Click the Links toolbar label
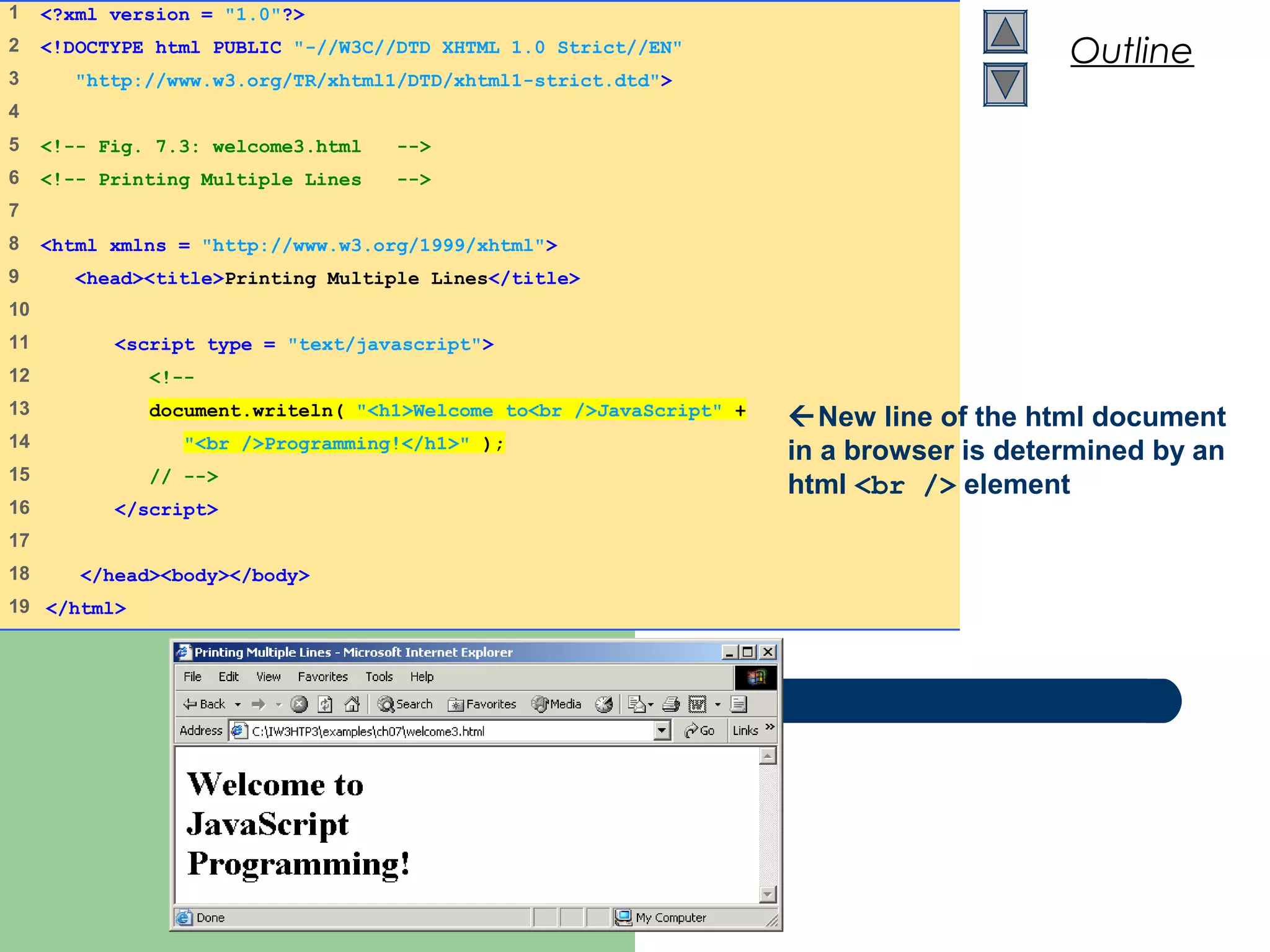 click(x=745, y=731)
